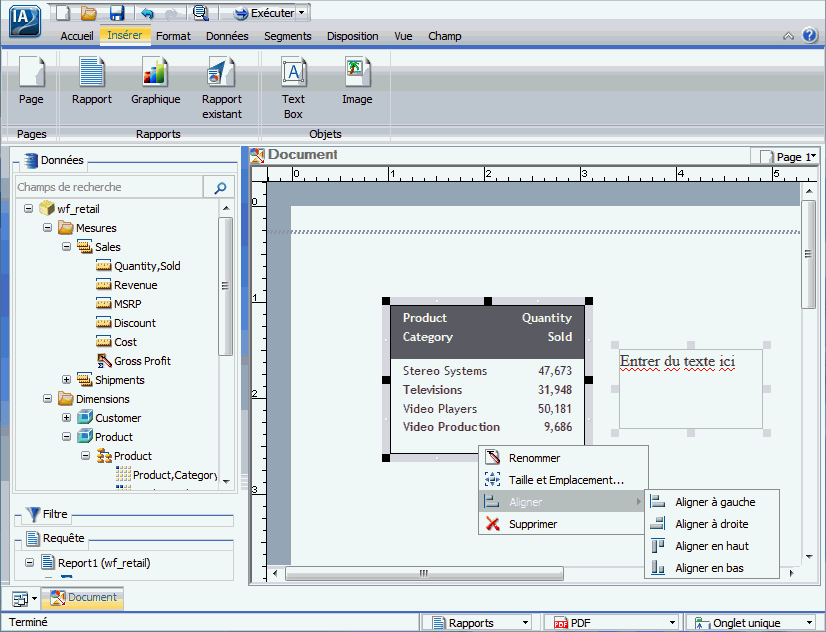Image resolution: width=826 pixels, height=632 pixels.
Task: Click the redo arrow icon
Action: coord(171,13)
